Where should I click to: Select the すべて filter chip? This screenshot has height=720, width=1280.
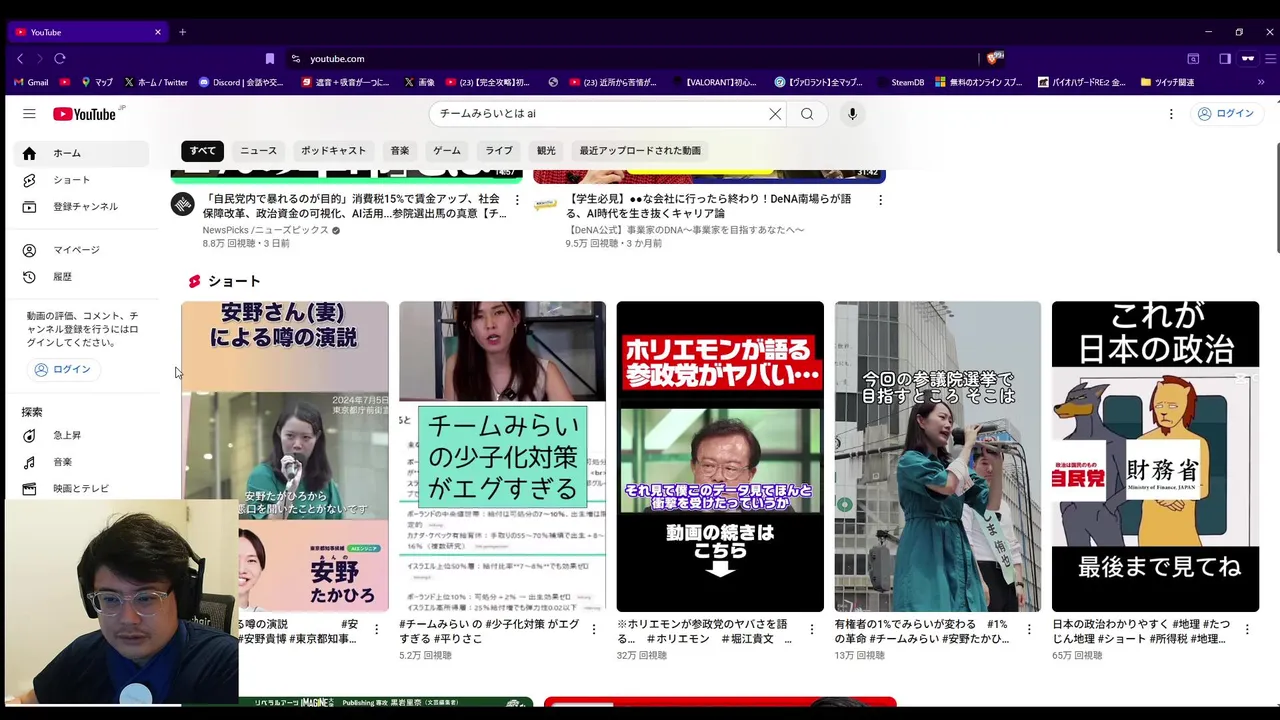(203, 150)
